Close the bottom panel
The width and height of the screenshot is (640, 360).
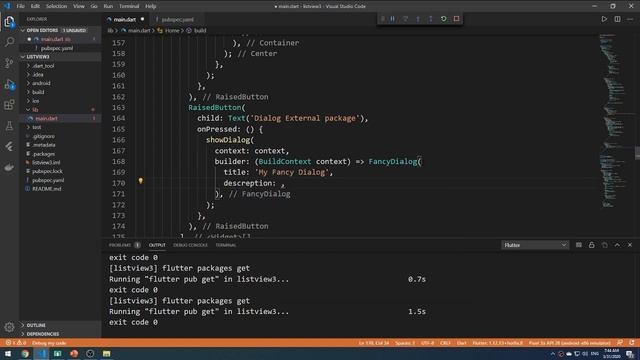pyautogui.click(x=630, y=245)
